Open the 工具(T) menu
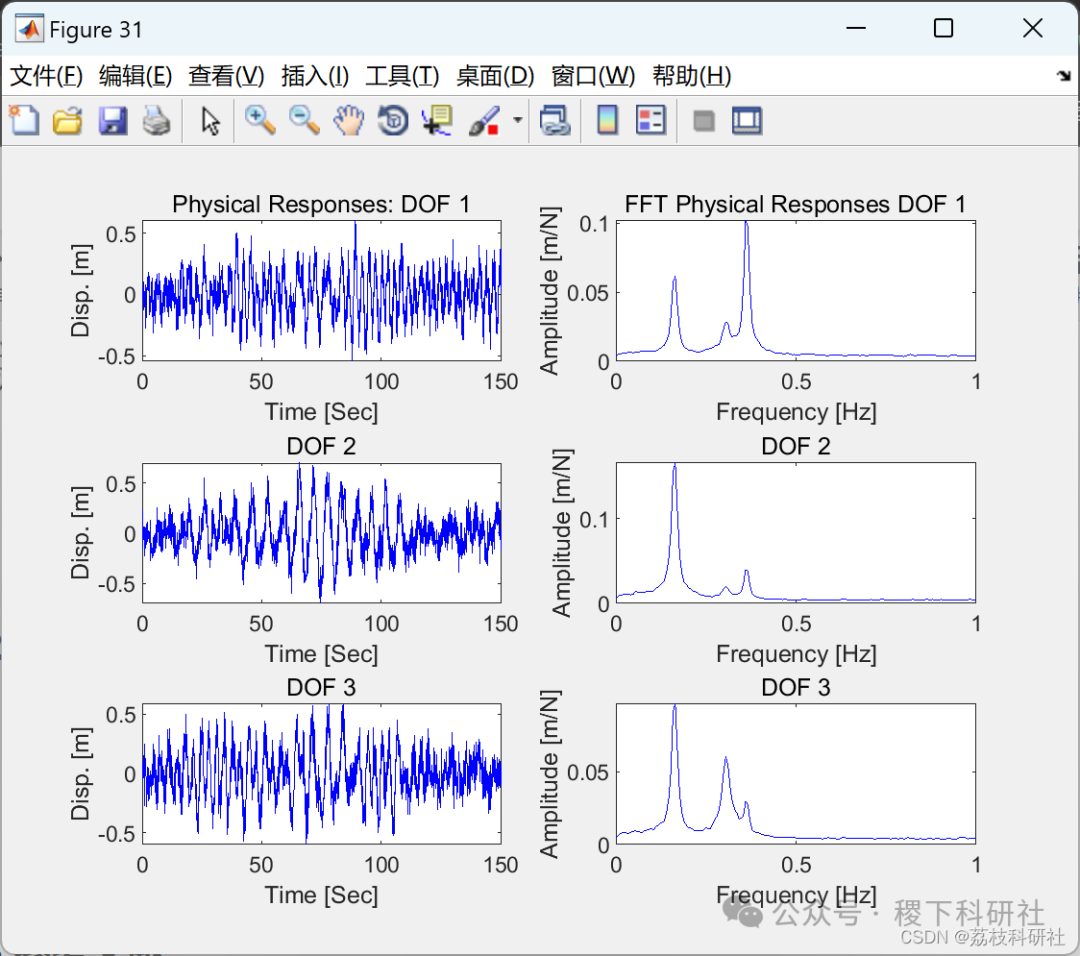The height and width of the screenshot is (956, 1080). point(402,76)
